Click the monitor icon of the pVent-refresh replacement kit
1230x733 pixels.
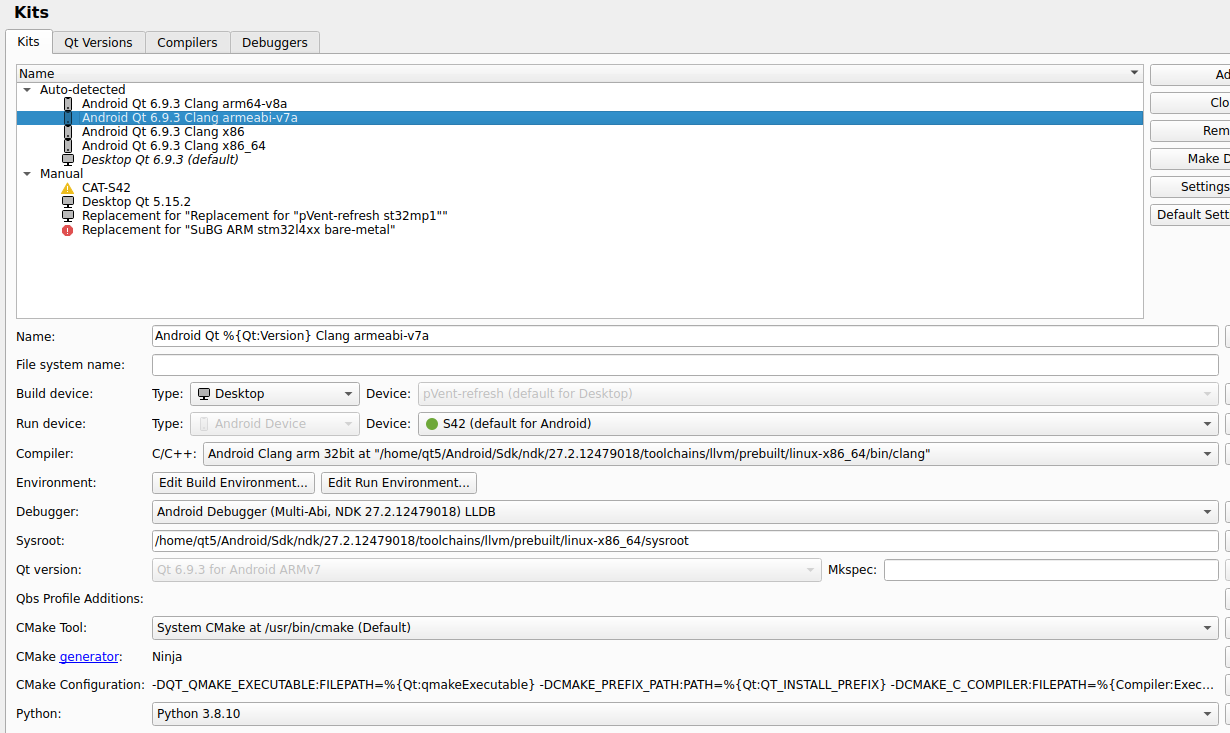pos(68,216)
